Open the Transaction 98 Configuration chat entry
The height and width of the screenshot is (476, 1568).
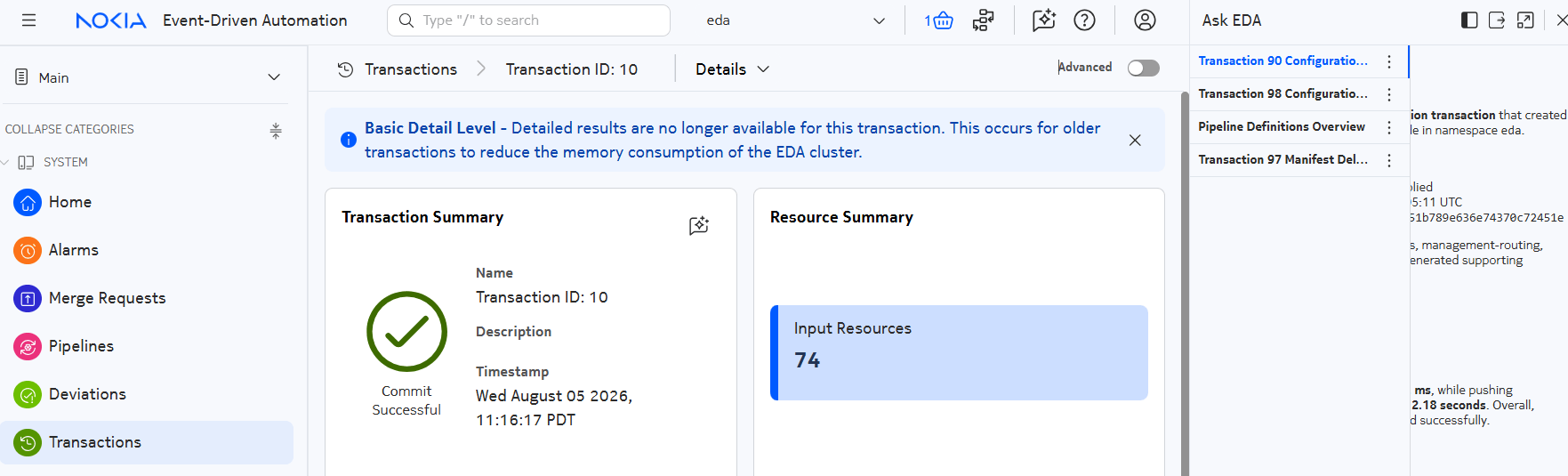(x=1283, y=93)
